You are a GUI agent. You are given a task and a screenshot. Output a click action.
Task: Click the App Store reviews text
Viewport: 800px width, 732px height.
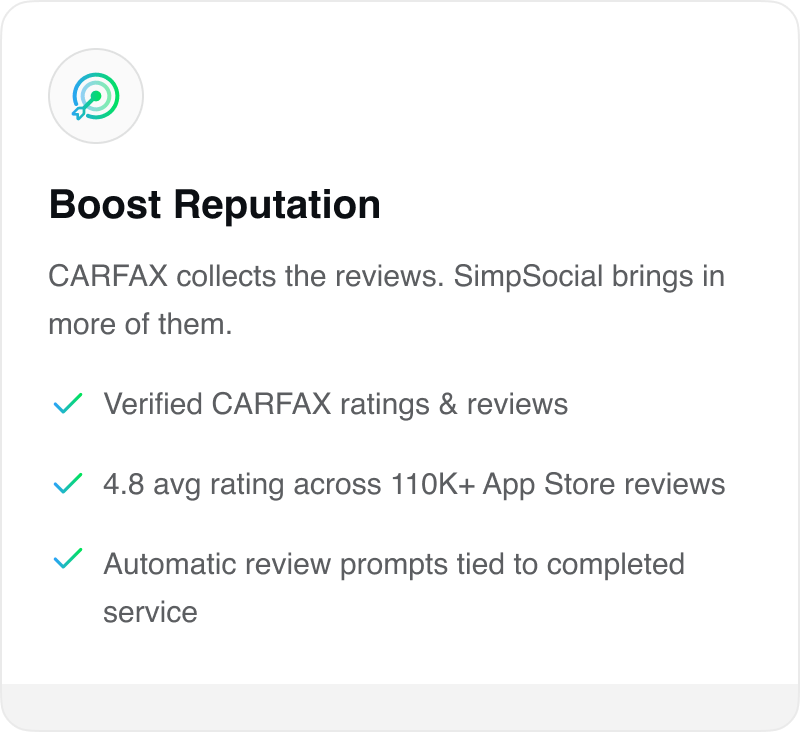pos(604,484)
